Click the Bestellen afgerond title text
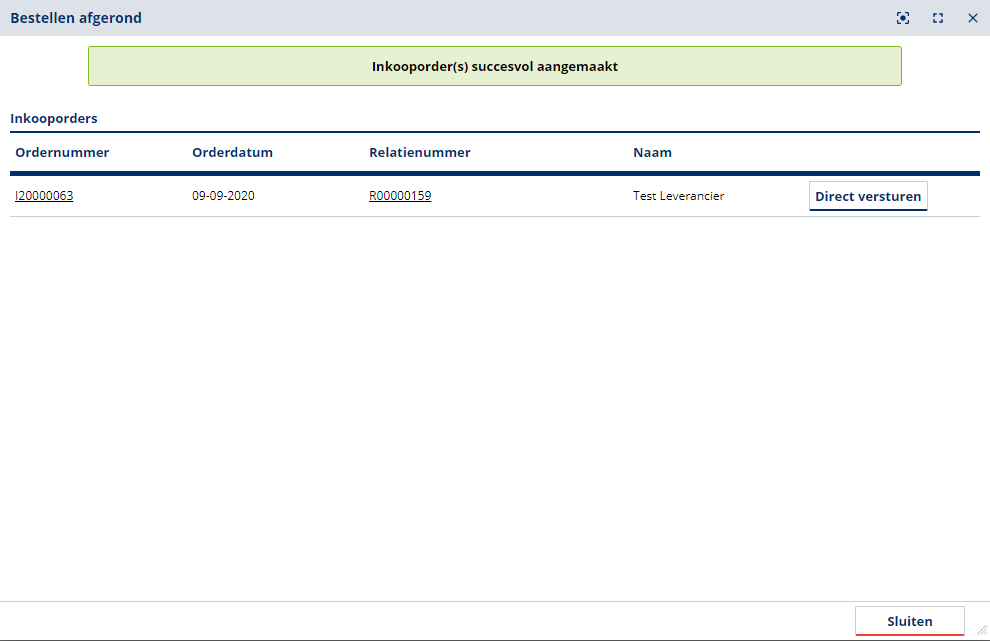 tap(76, 18)
